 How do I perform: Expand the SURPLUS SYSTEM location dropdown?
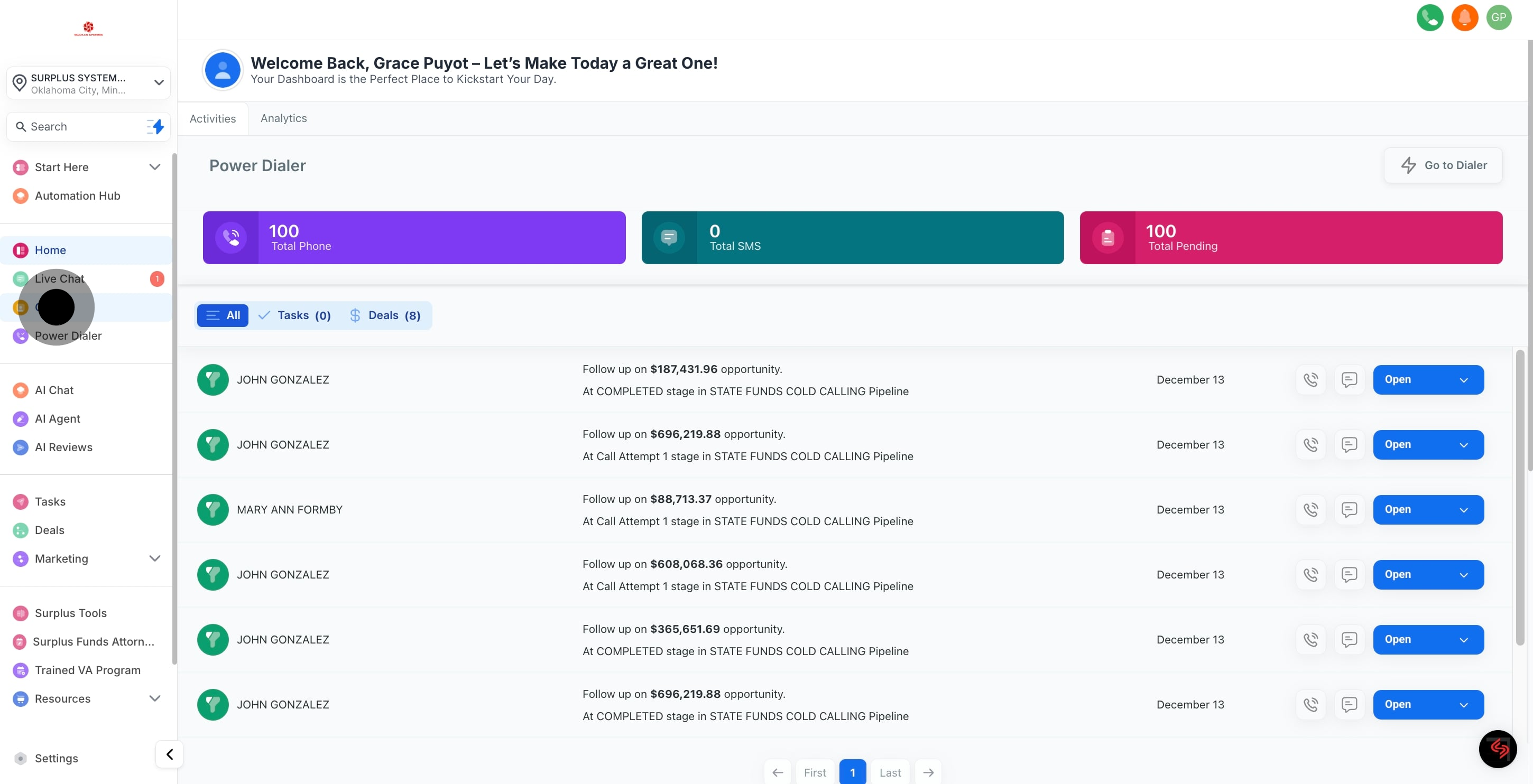158,83
